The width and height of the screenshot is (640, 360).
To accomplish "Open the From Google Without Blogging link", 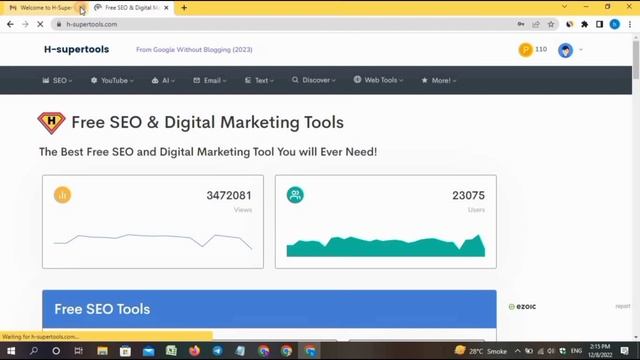I will 194,50.
